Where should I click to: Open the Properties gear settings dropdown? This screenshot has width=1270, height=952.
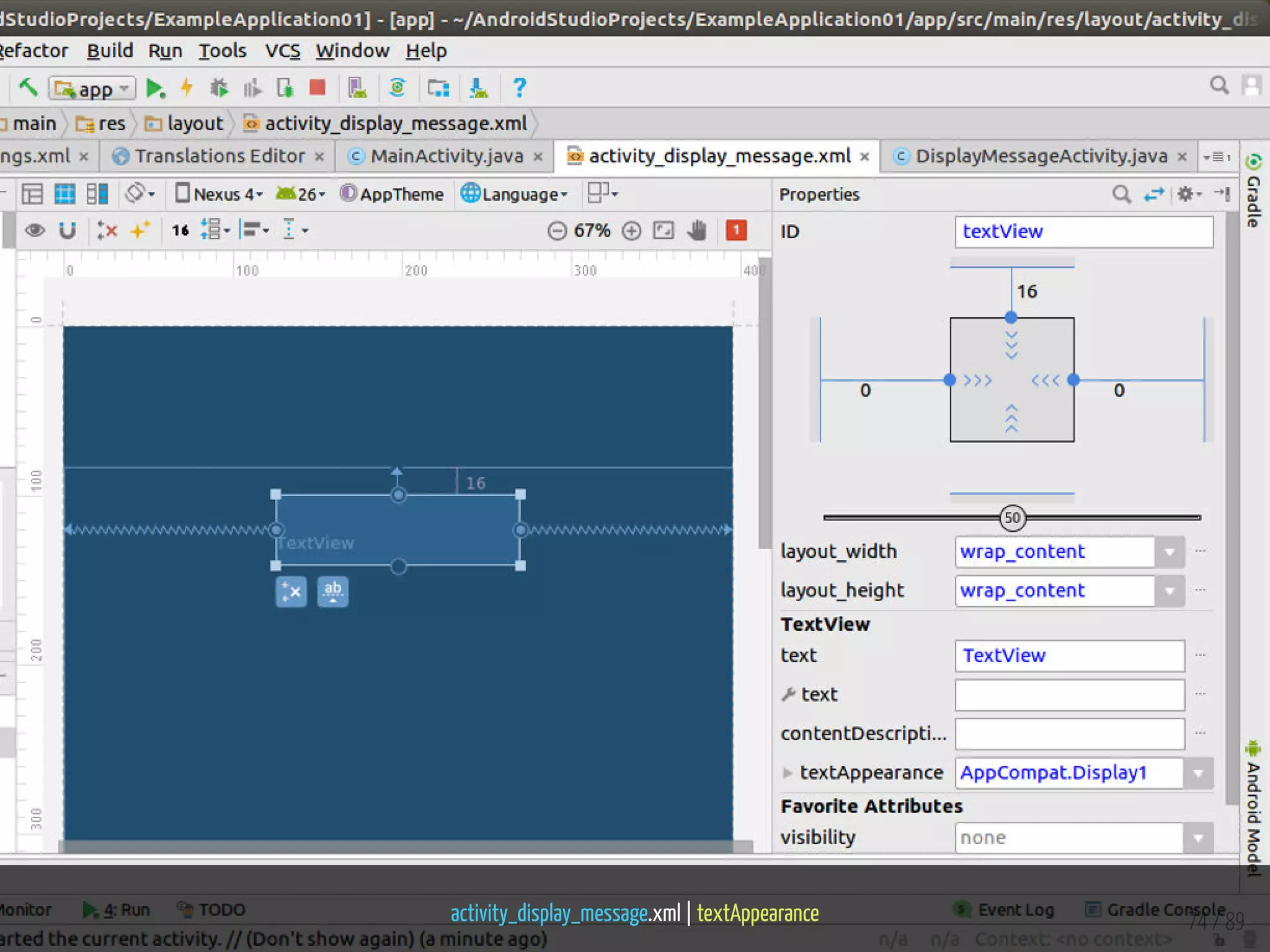click(x=1189, y=194)
